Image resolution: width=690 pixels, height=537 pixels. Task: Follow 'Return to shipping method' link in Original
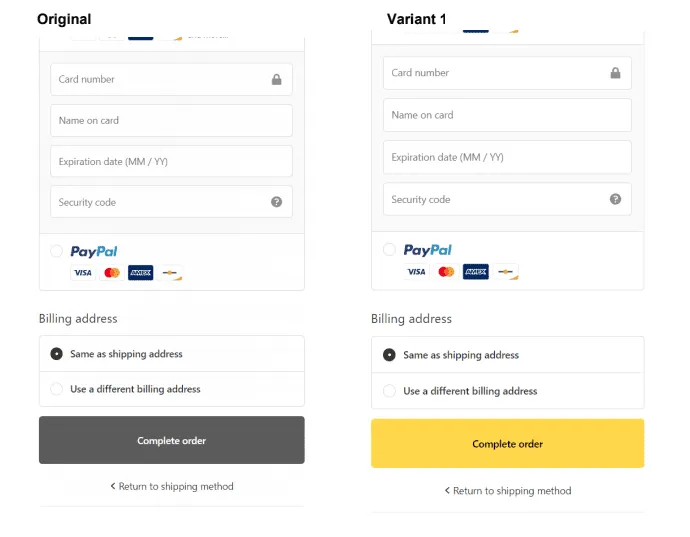(x=172, y=487)
